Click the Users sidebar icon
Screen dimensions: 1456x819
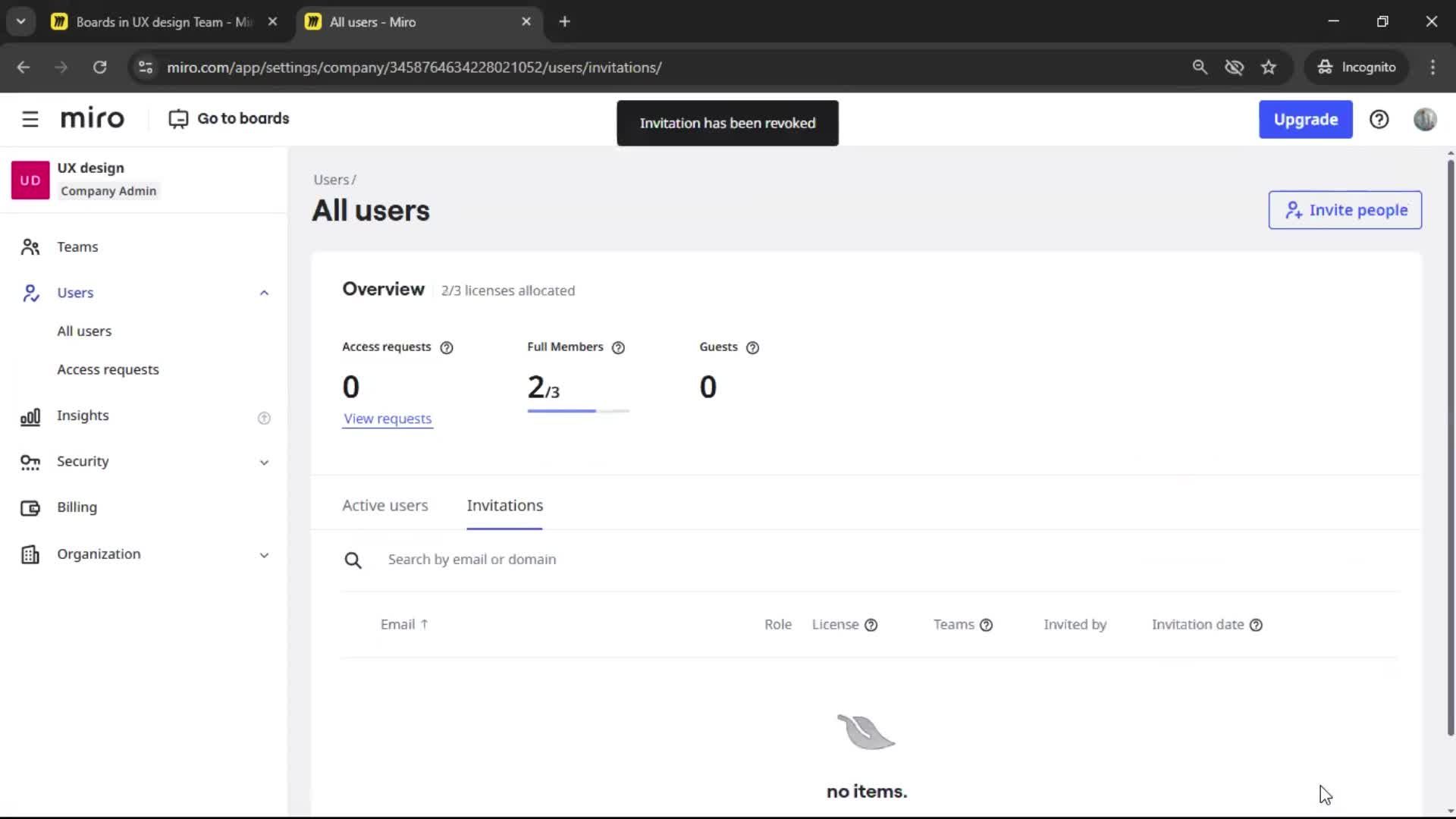coord(30,293)
